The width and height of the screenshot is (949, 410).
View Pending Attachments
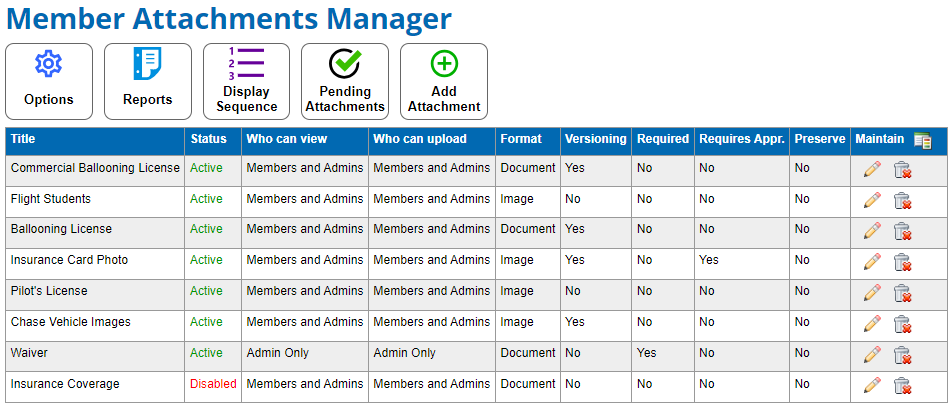coord(345,81)
